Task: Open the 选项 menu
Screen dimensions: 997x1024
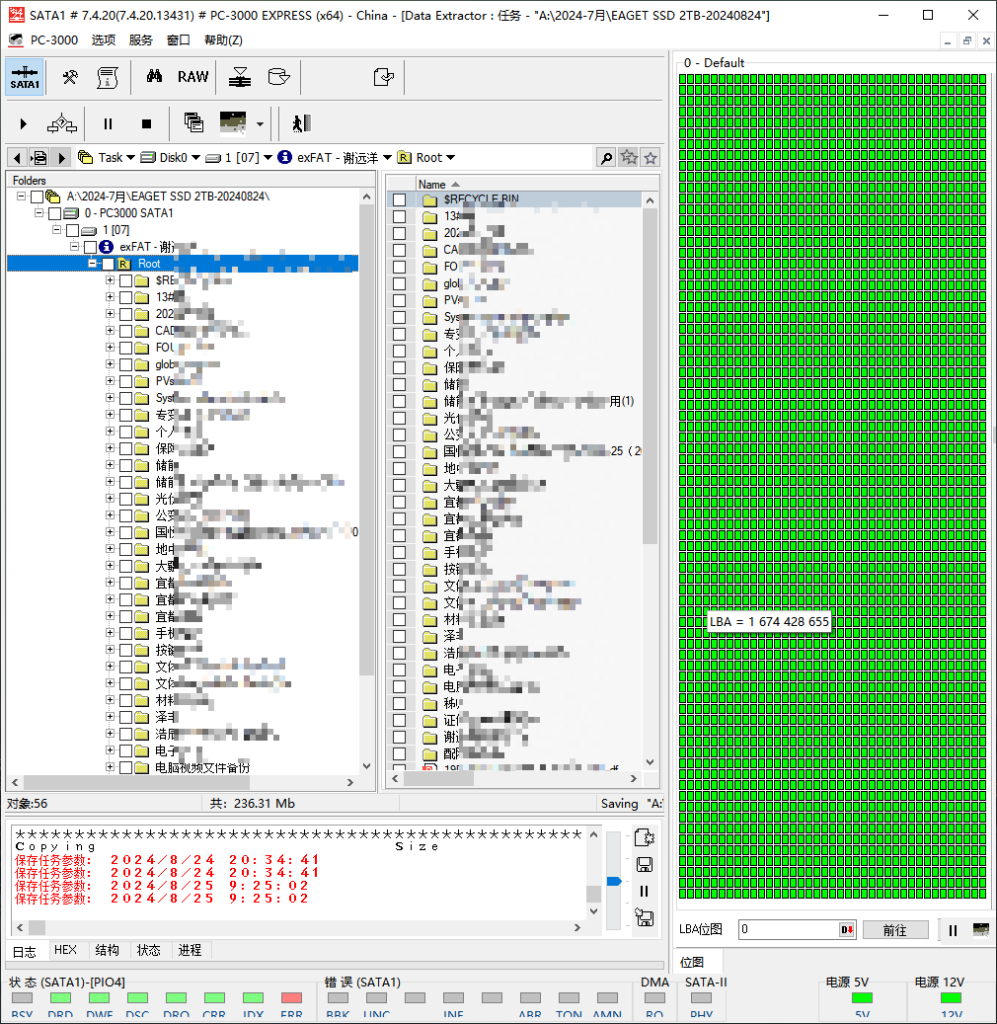Action: coord(103,40)
